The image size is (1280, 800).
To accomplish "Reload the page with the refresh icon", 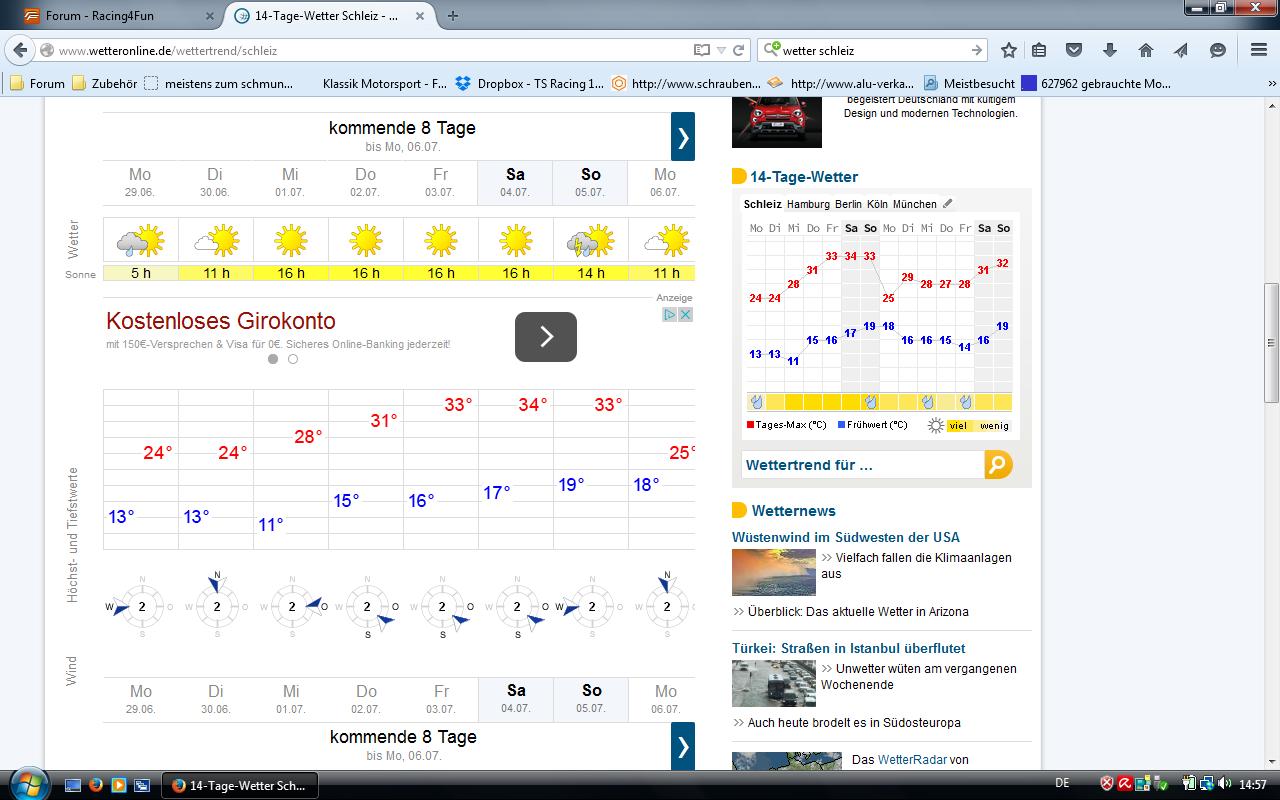I will pyautogui.click(x=739, y=50).
